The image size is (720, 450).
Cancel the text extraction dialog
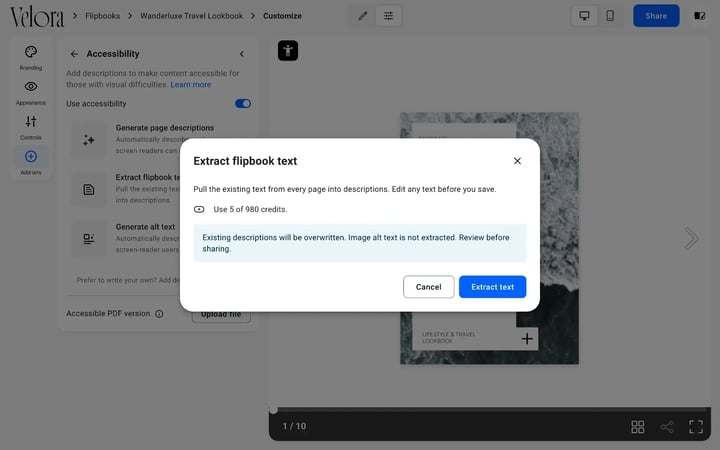(x=428, y=287)
